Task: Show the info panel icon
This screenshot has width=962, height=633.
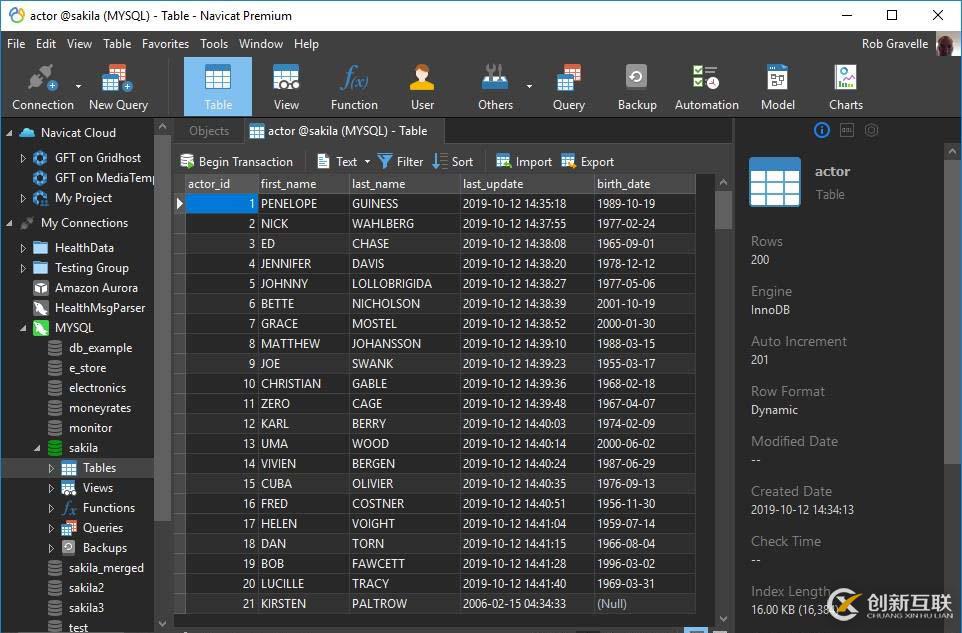Action: tap(822, 131)
